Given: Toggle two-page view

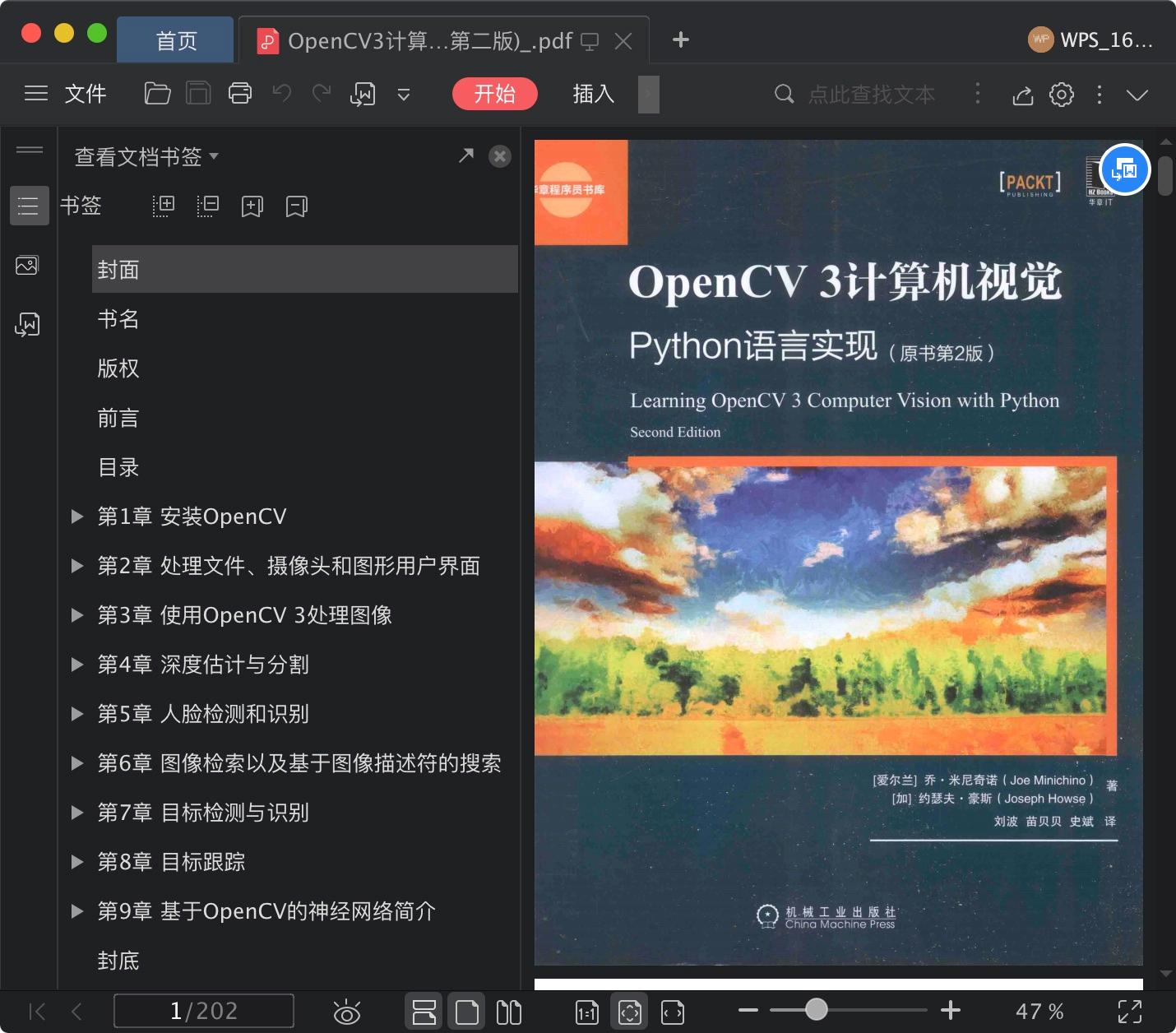Looking at the screenshot, I should (x=509, y=1012).
